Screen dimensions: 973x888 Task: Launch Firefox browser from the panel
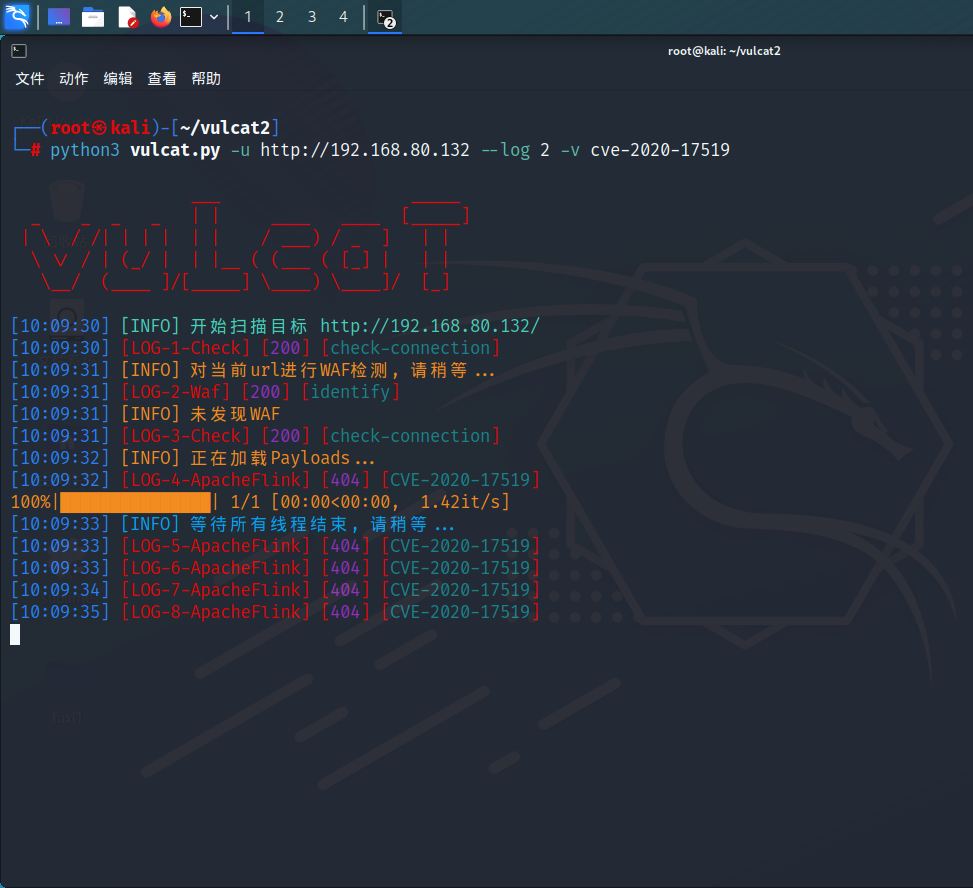[160, 17]
